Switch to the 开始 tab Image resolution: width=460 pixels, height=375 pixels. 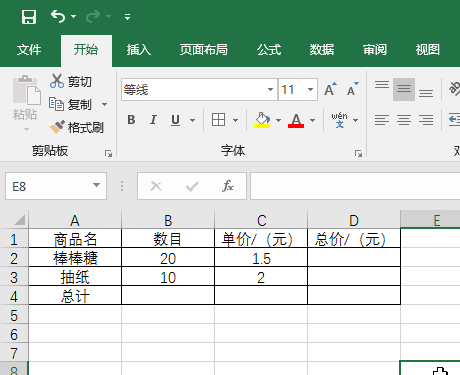pyautogui.click(x=86, y=50)
